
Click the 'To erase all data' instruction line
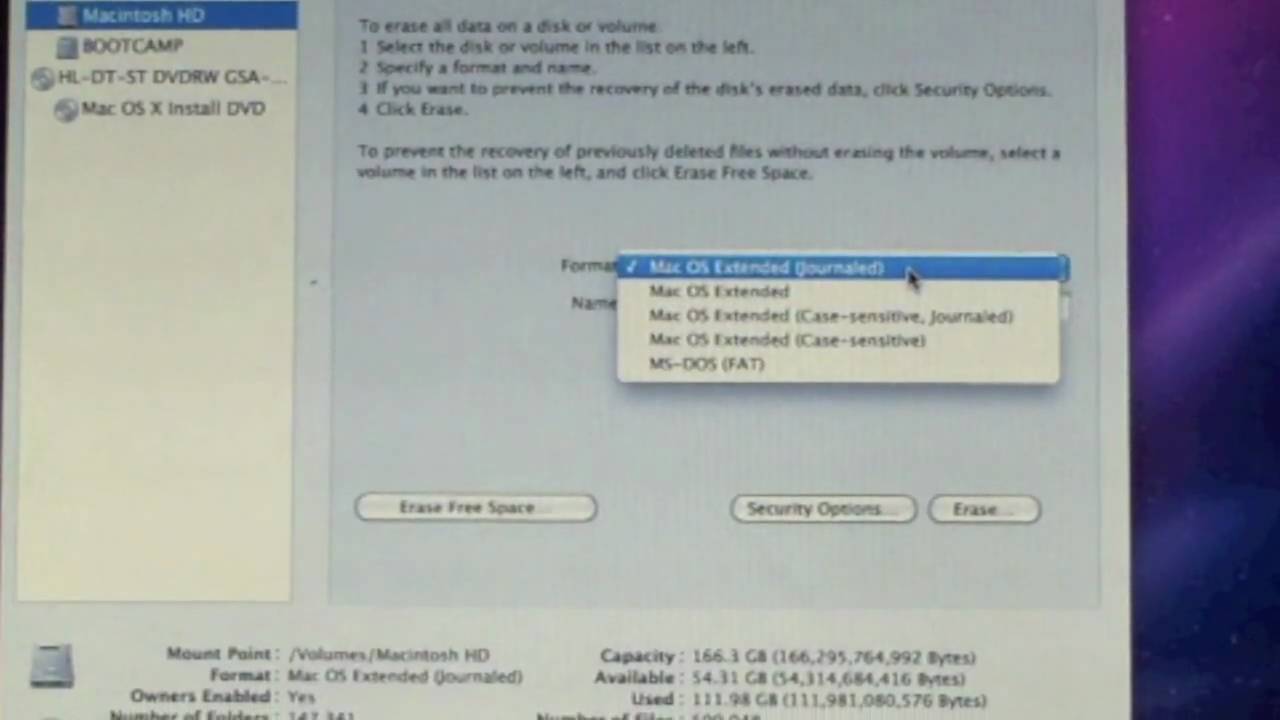click(509, 26)
